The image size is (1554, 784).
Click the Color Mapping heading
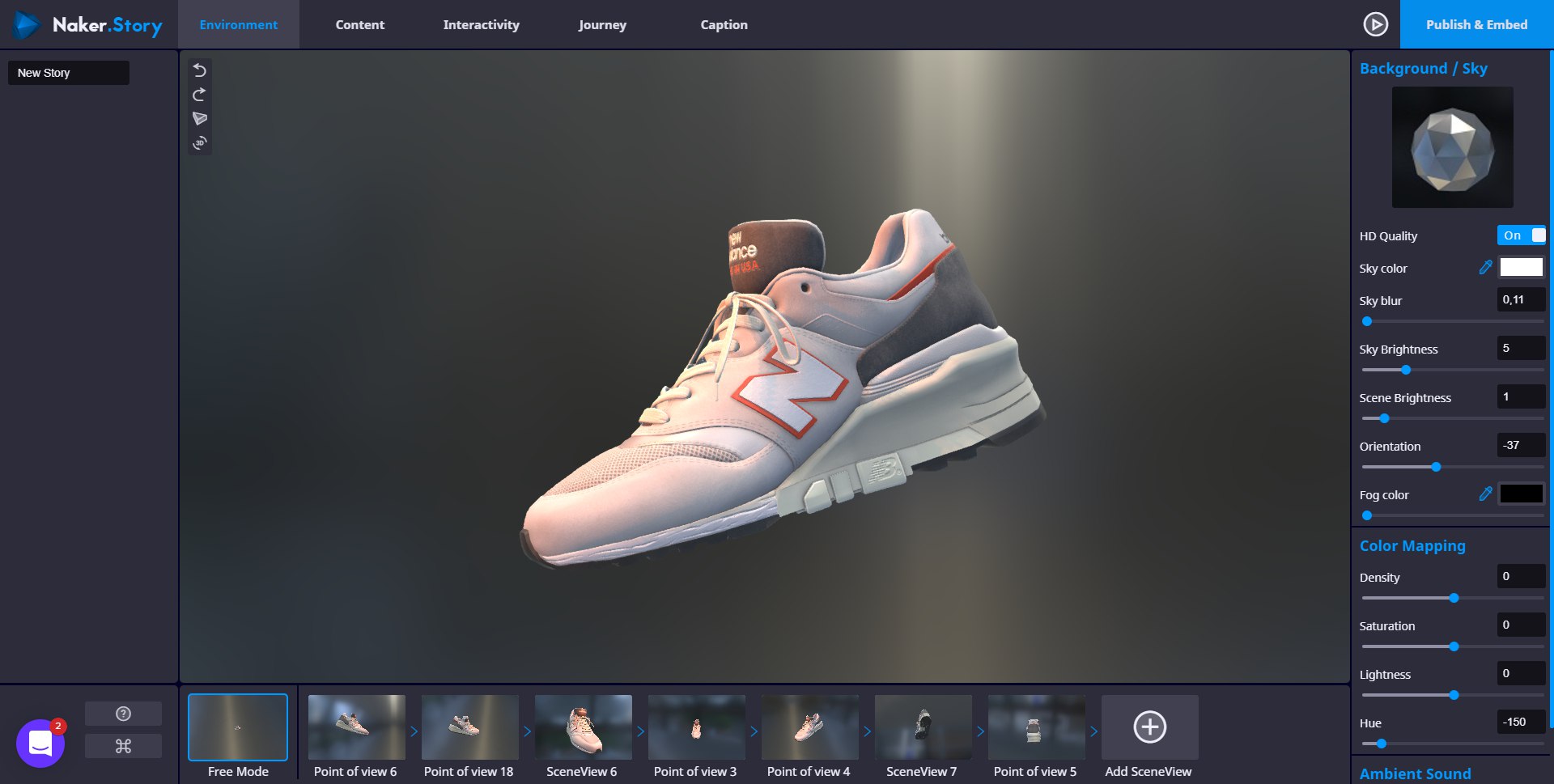1412,546
